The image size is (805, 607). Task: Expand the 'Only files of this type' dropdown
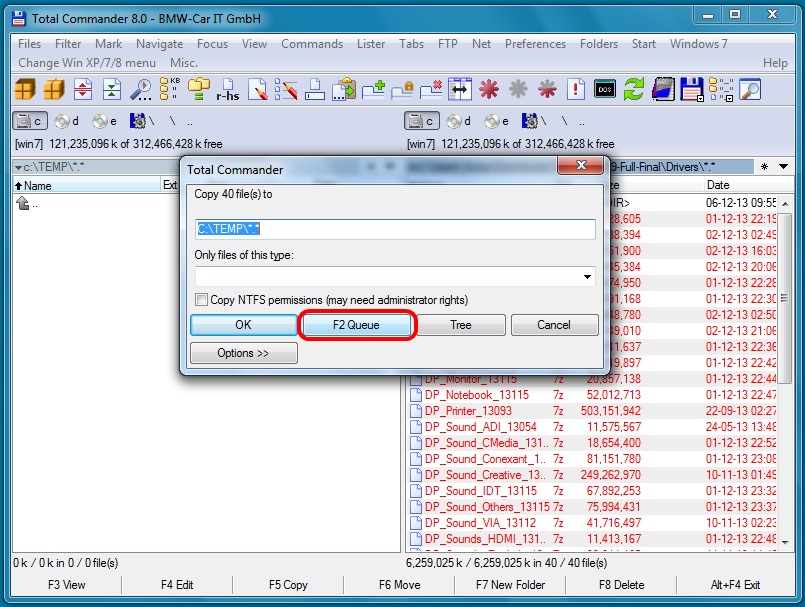(x=587, y=277)
